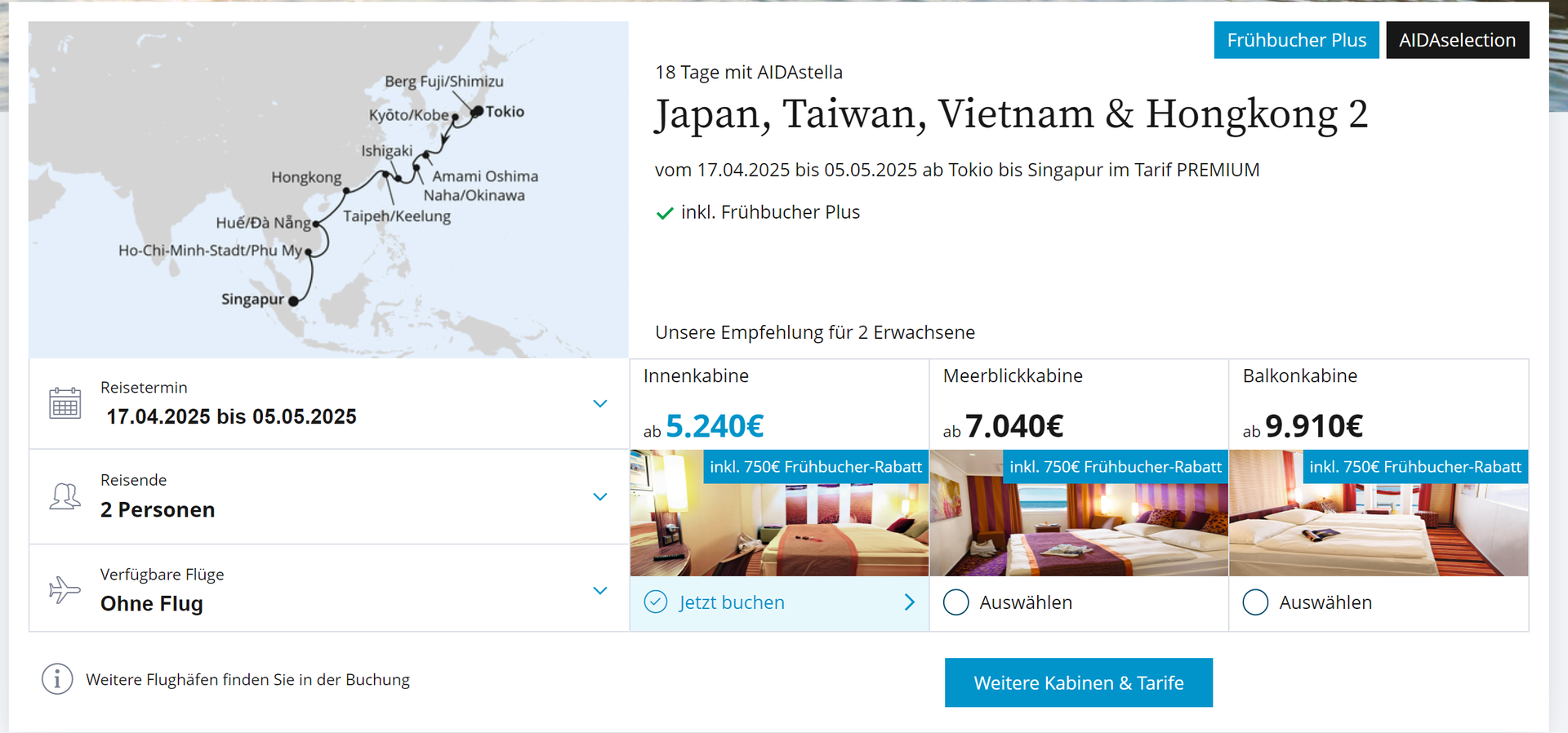Click the airplane icon beside Verfügbare Flüge

(x=65, y=589)
